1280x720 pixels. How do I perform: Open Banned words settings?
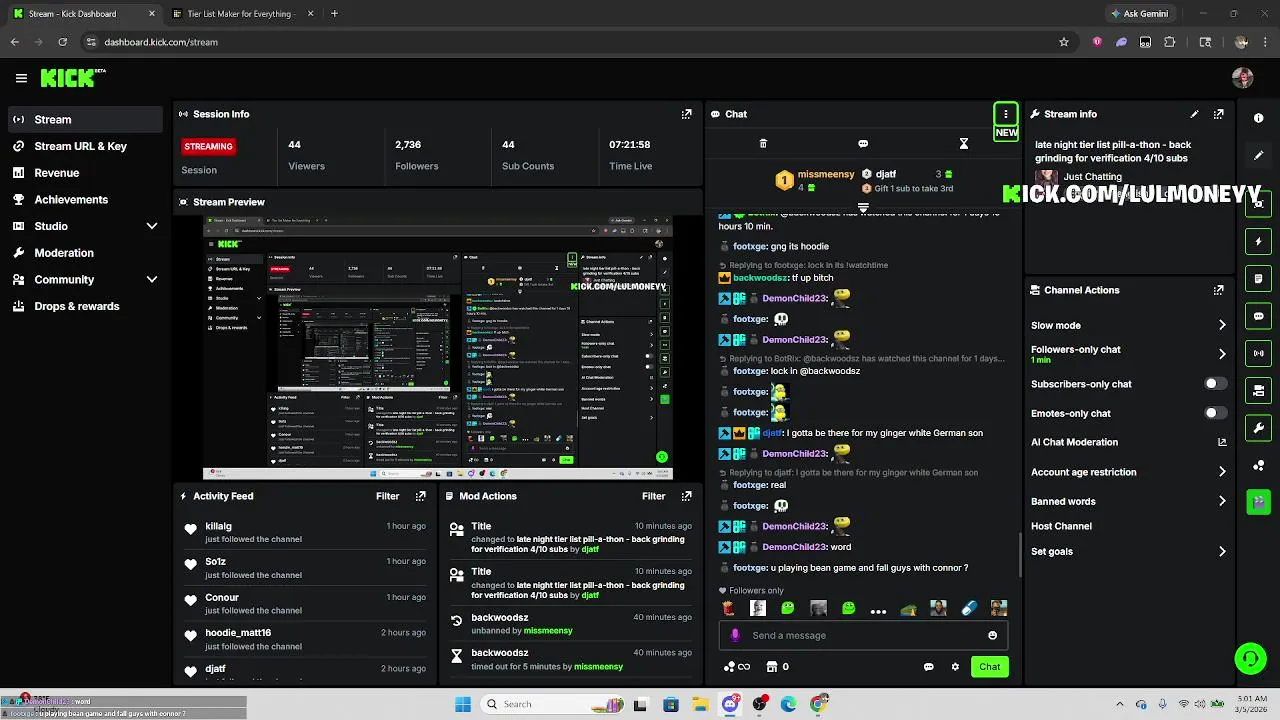coord(1128,501)
